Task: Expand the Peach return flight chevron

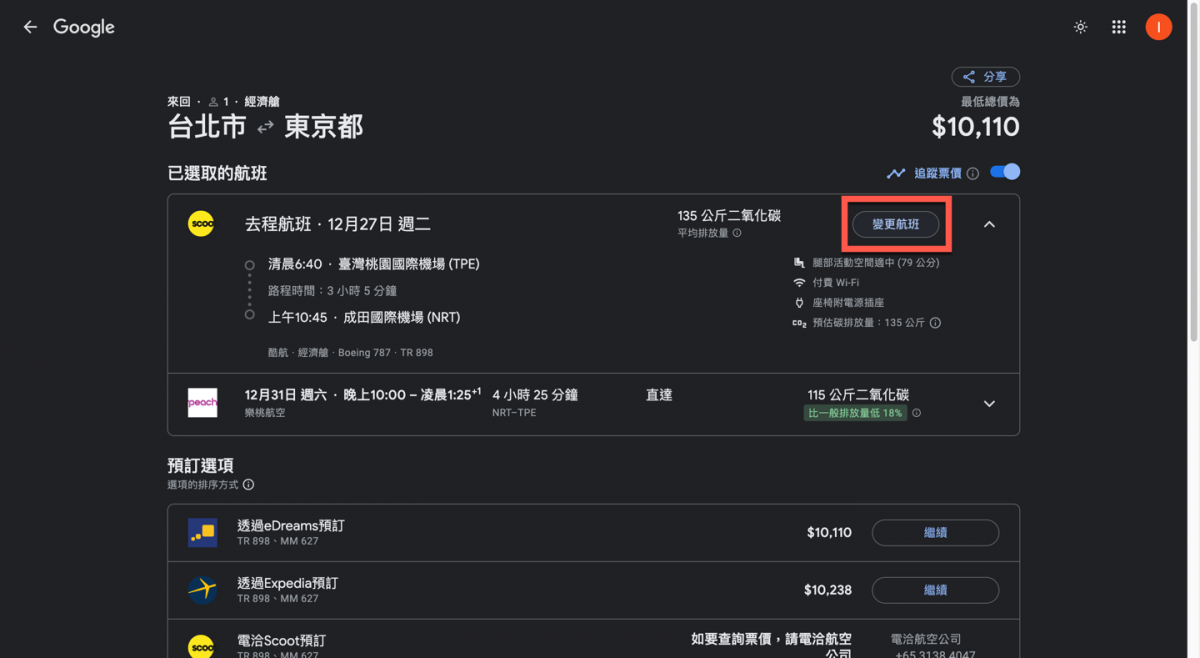Action: (989, 404)
